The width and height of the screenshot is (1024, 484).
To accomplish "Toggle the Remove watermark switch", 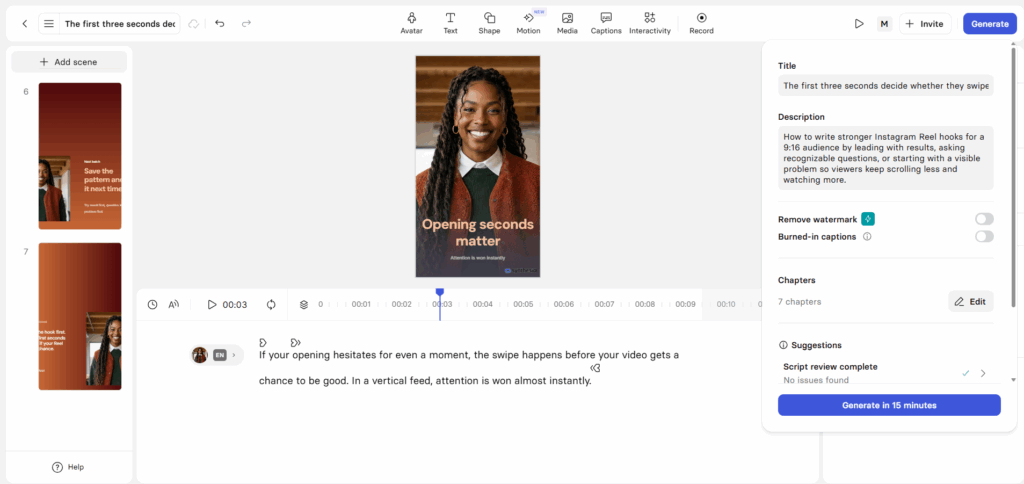I will point(984,219).
